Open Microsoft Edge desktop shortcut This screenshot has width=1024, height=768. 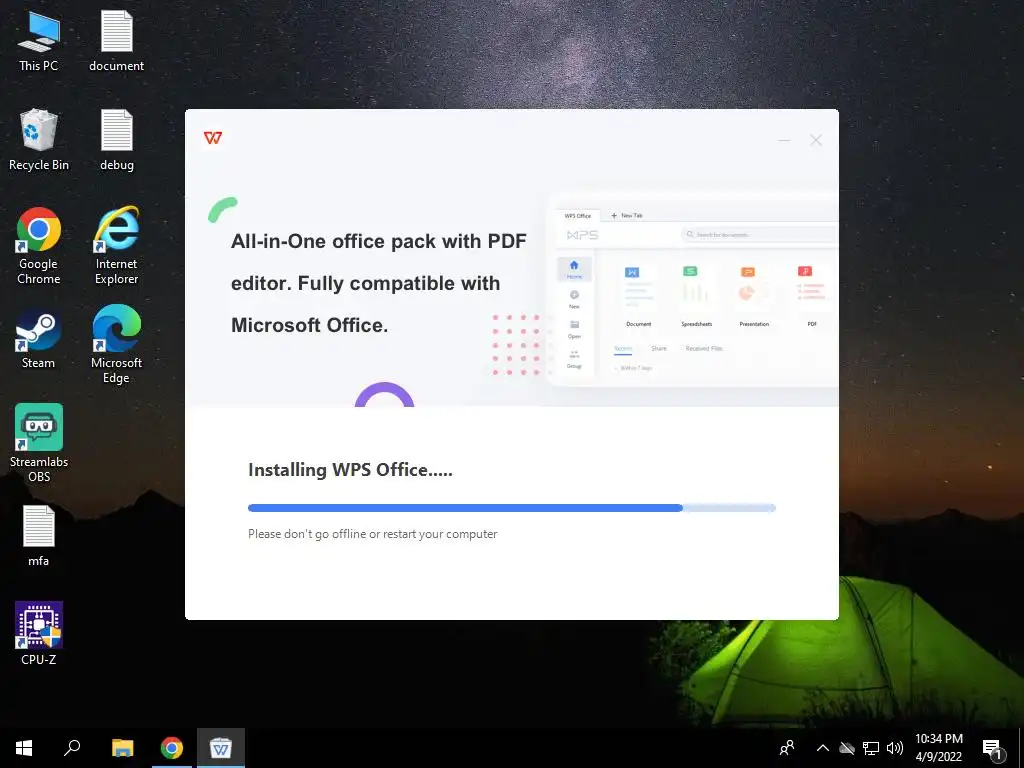point(116,344)
